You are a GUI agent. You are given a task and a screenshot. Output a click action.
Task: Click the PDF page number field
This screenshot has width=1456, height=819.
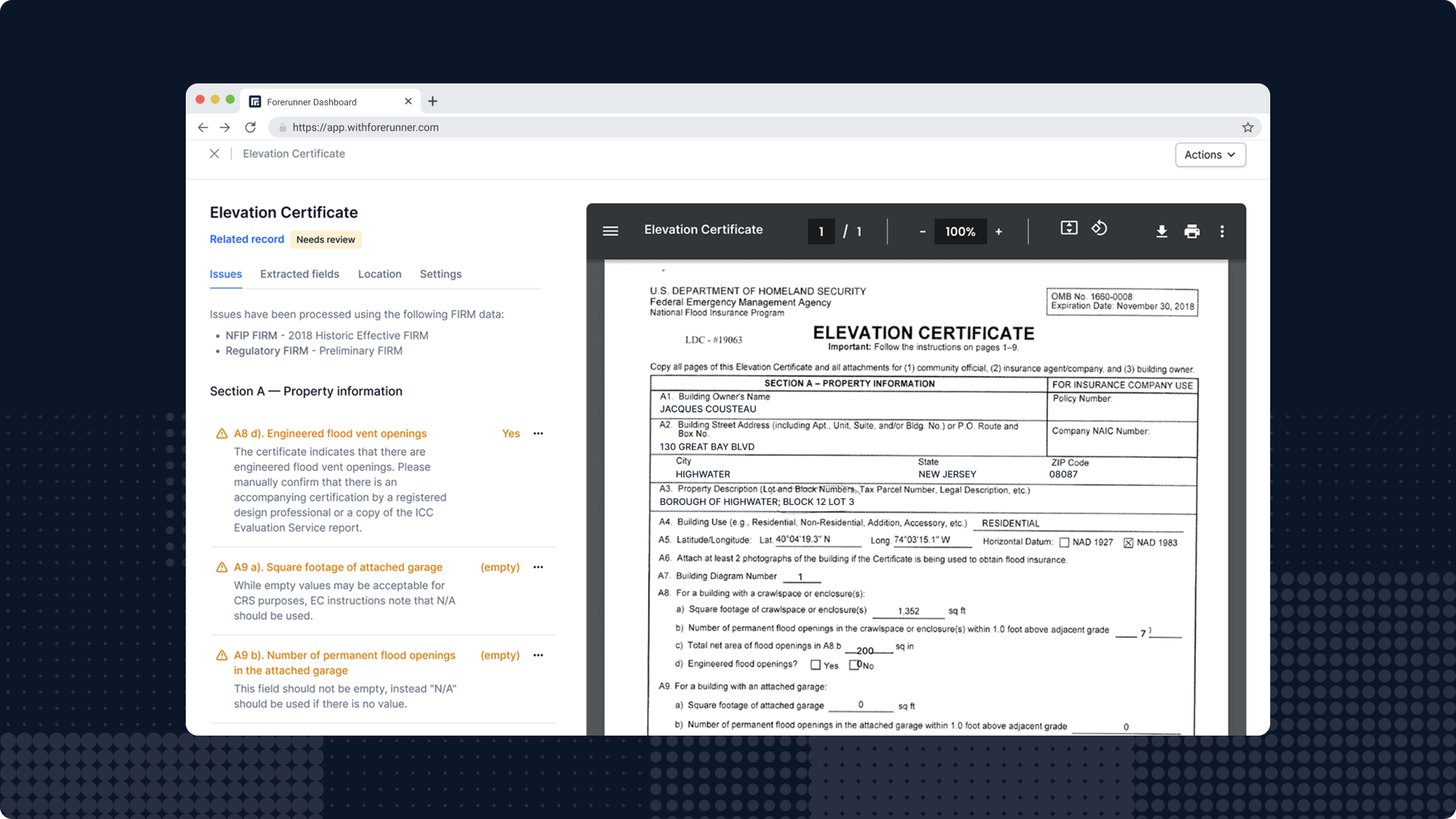821,232
